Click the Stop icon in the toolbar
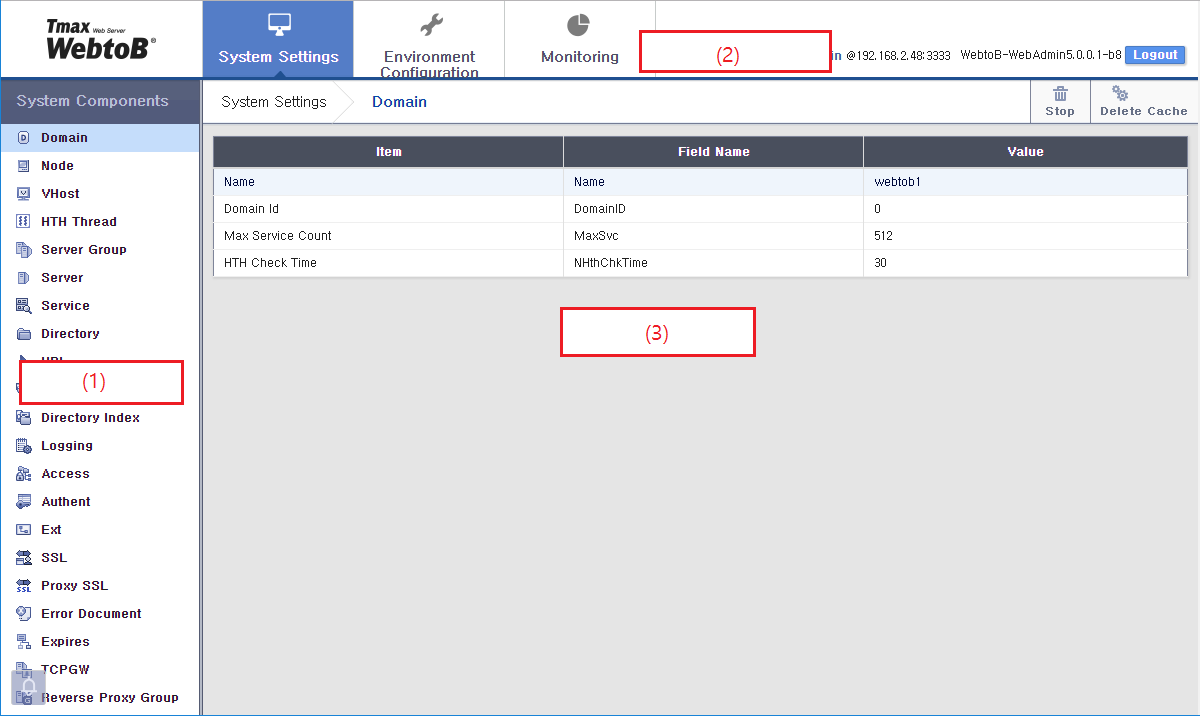The width and height of the screenshot is (1200, 716). point(1060,101)
